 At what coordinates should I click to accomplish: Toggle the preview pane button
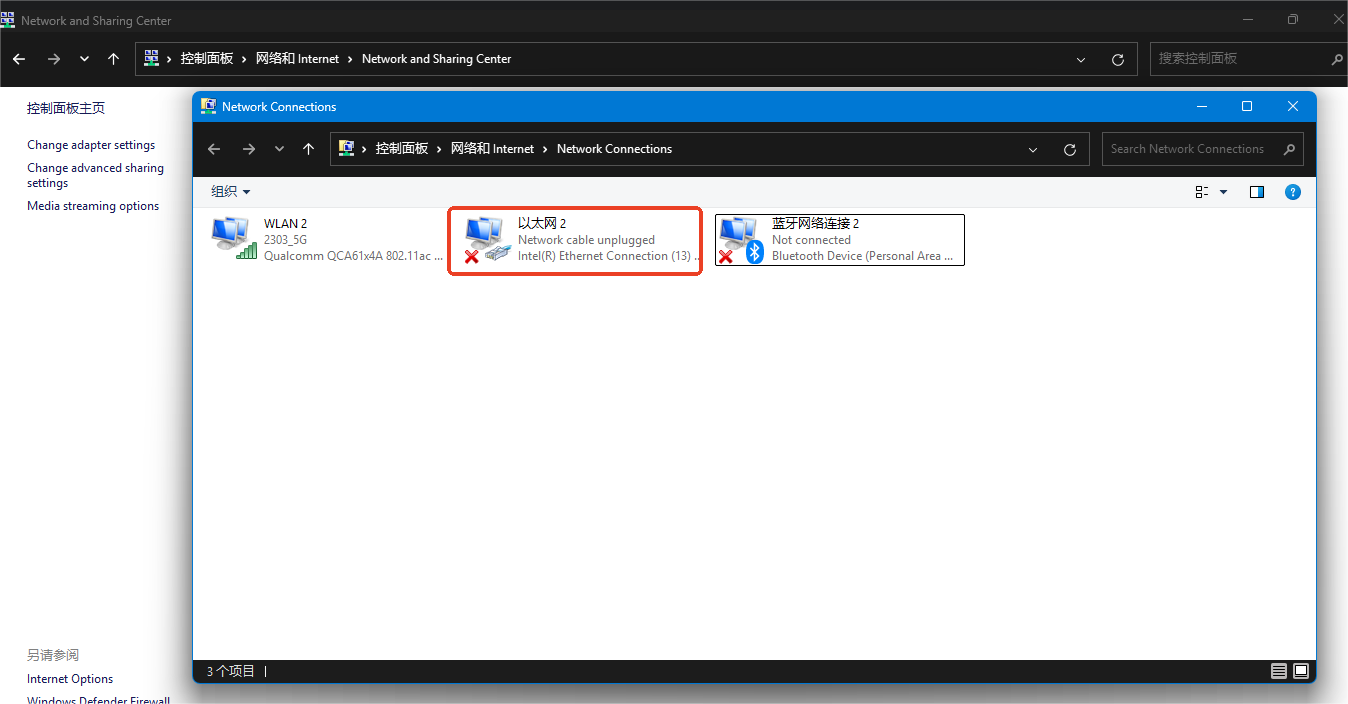pyautogui.click(x=1257, y=192)
